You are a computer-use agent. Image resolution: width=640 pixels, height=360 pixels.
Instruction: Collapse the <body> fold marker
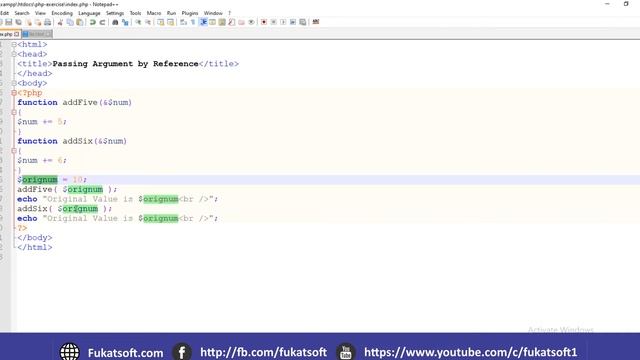(x=14, y=83)
